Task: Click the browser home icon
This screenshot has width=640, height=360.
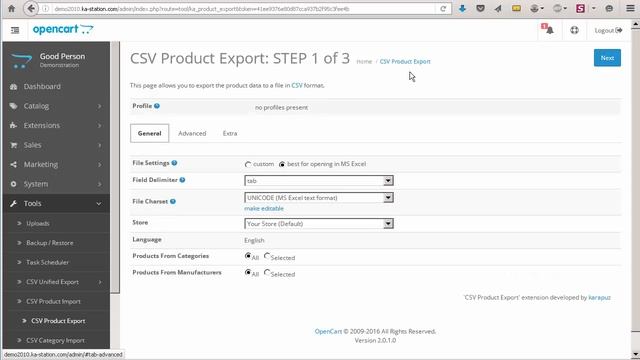Action: (x=11, y=8)
